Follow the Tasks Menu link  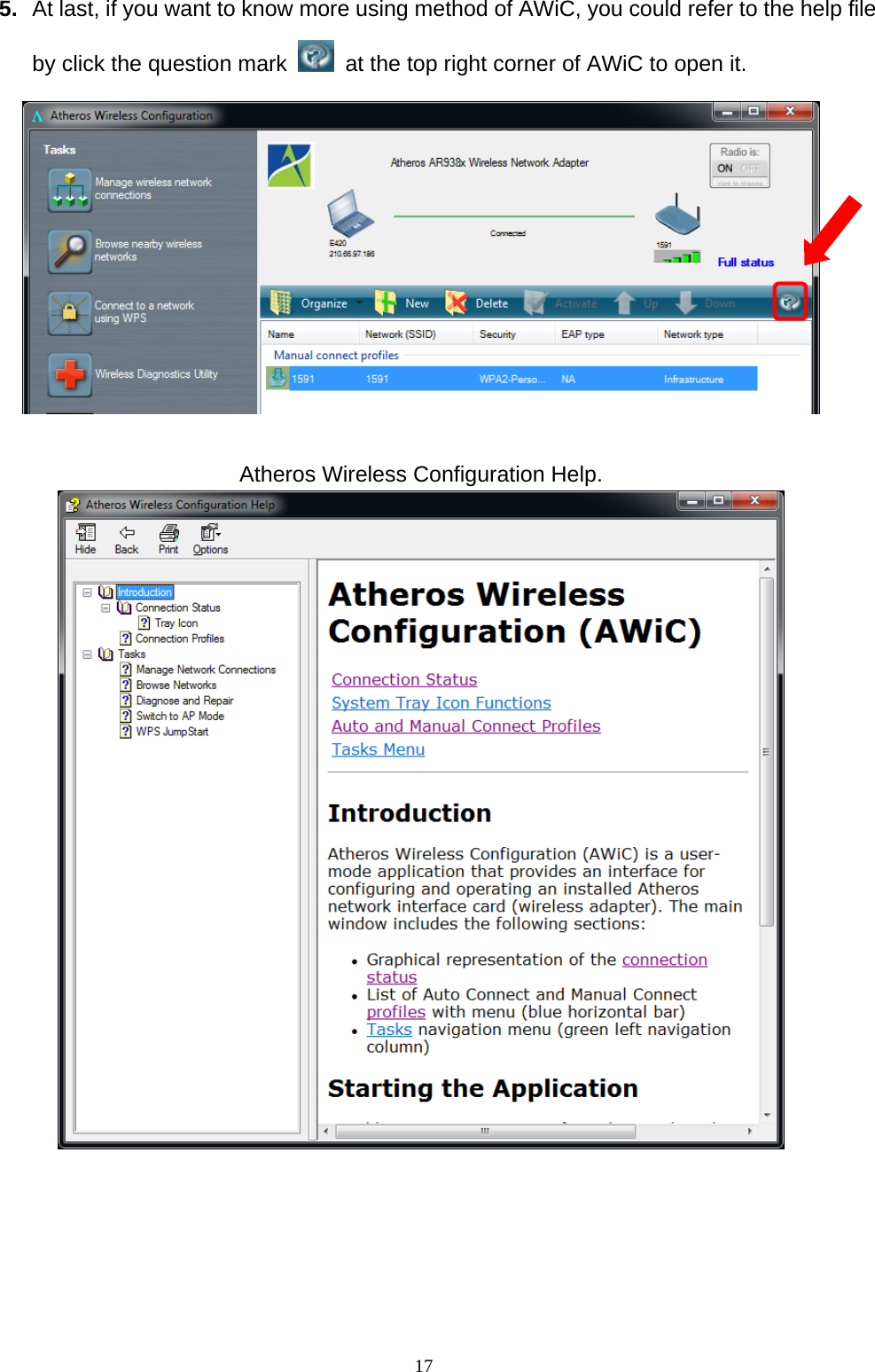click(379, 749)
